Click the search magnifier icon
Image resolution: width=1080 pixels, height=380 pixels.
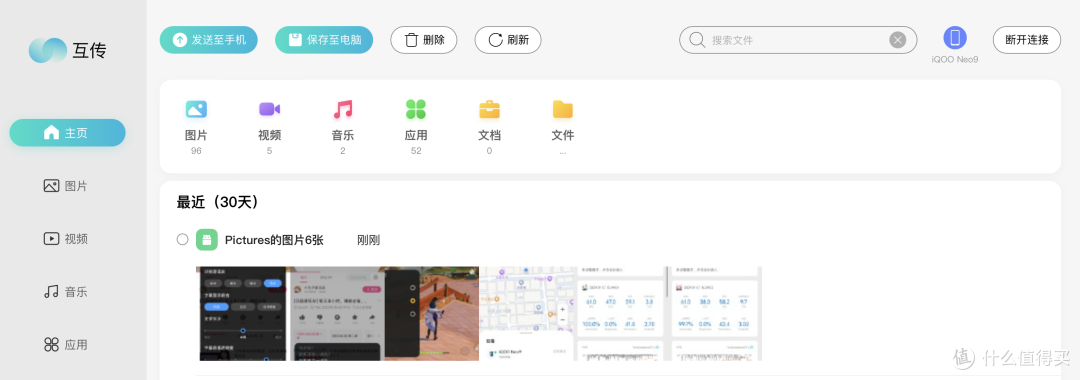coord(697,40)
